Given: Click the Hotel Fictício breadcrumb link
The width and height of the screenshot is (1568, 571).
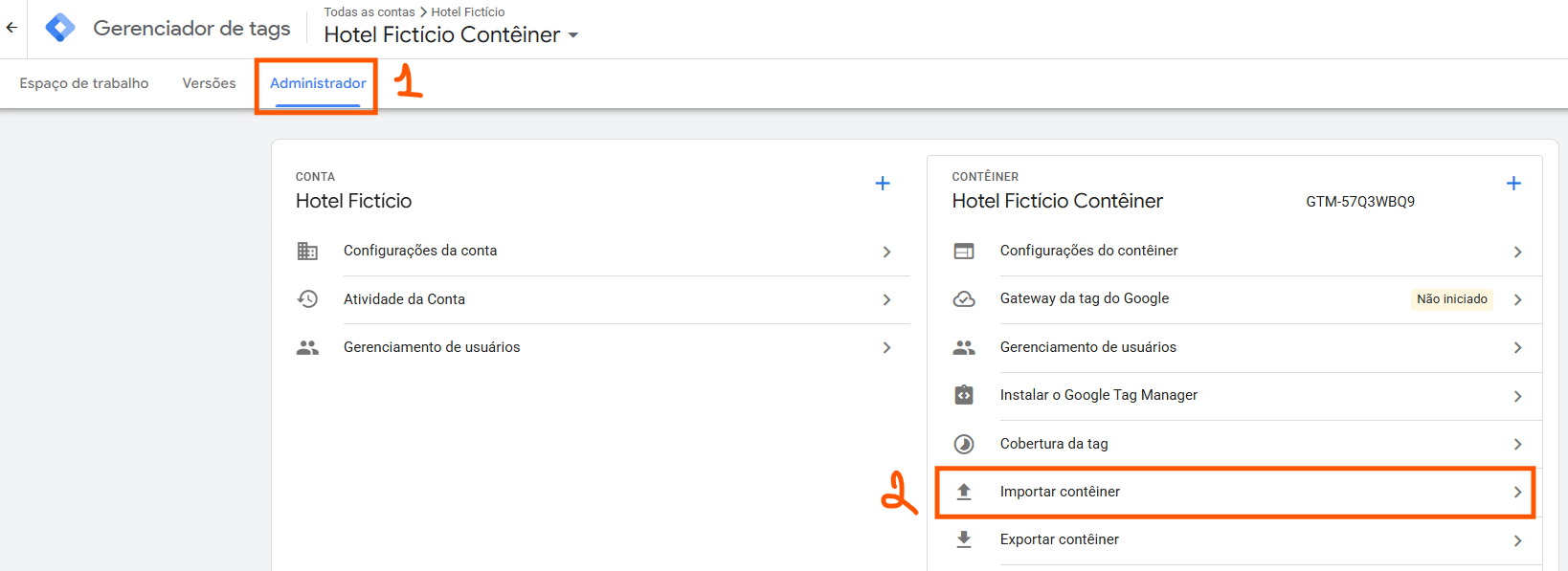Looking at the screenshot, I should point(468,11).
